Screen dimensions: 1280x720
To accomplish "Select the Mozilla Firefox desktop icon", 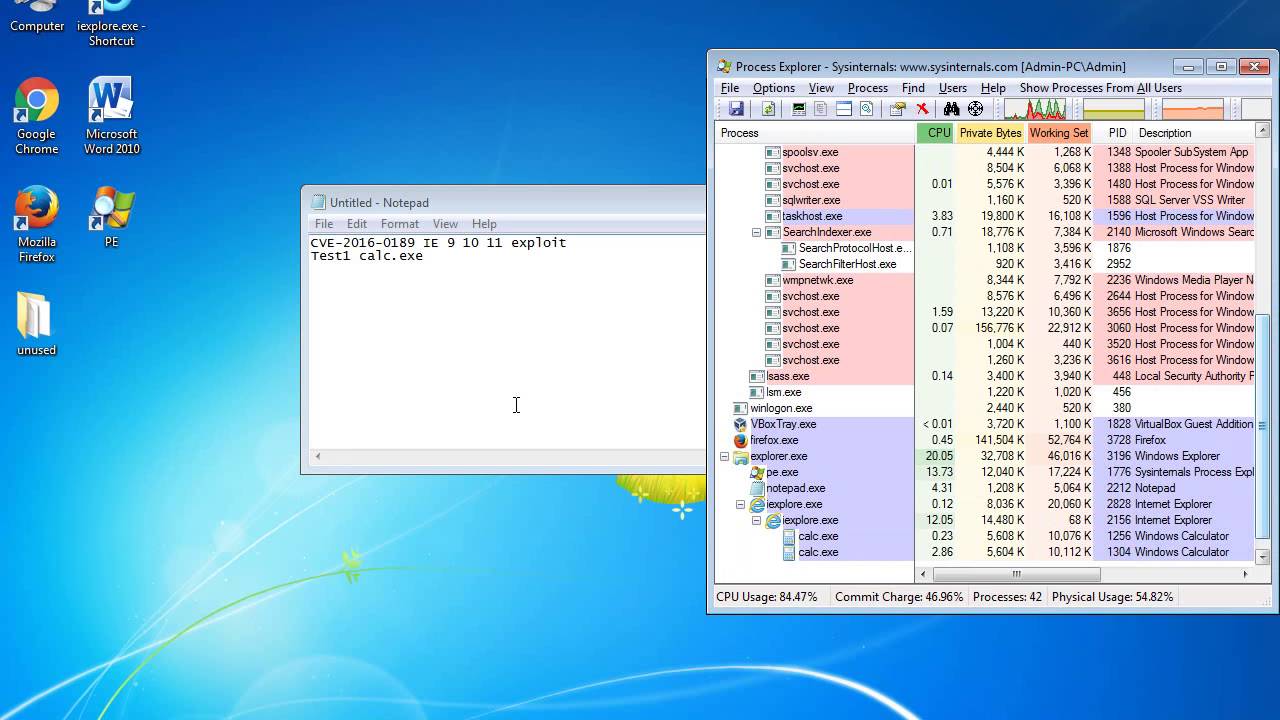I will 37,225.
